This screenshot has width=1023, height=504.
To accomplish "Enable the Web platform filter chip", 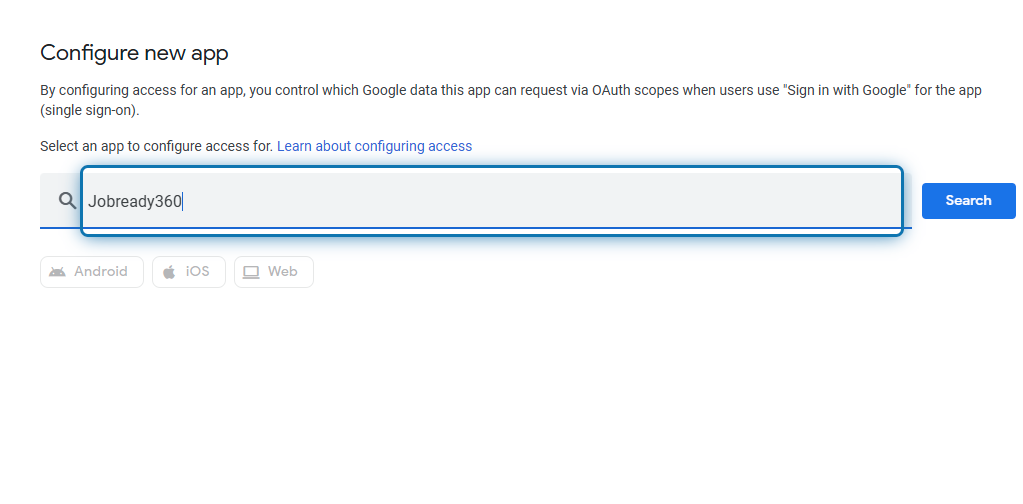I will coord(274,272).
